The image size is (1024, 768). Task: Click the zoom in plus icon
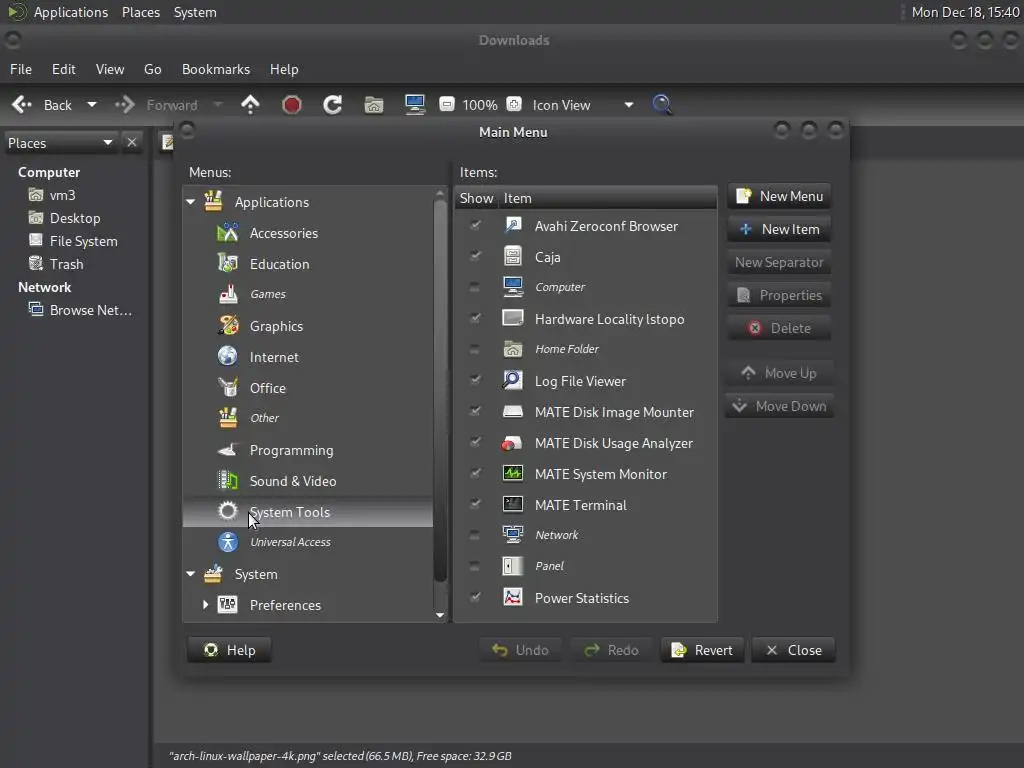point(514,104)
